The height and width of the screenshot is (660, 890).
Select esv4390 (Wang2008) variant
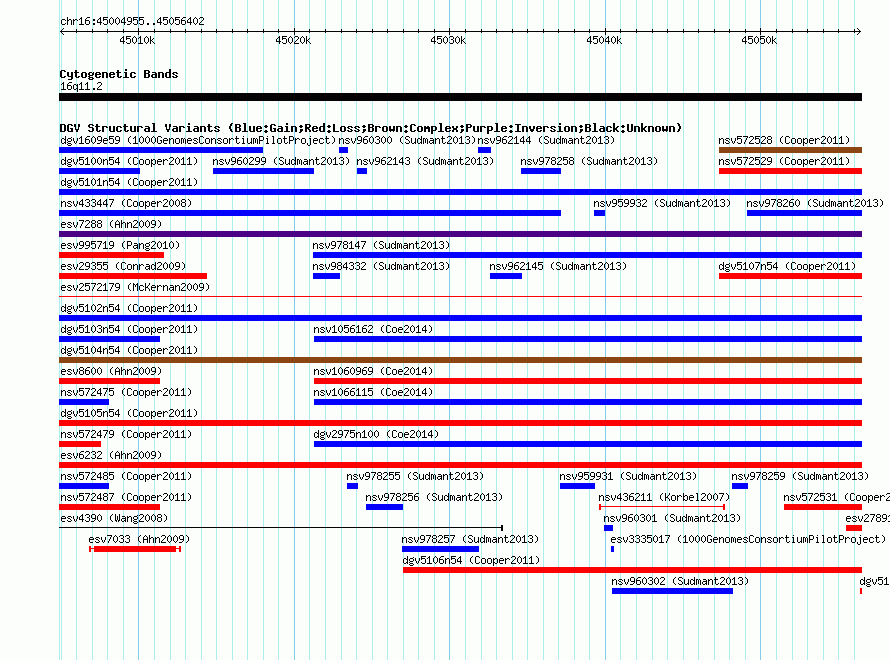(x=114, y=518)
